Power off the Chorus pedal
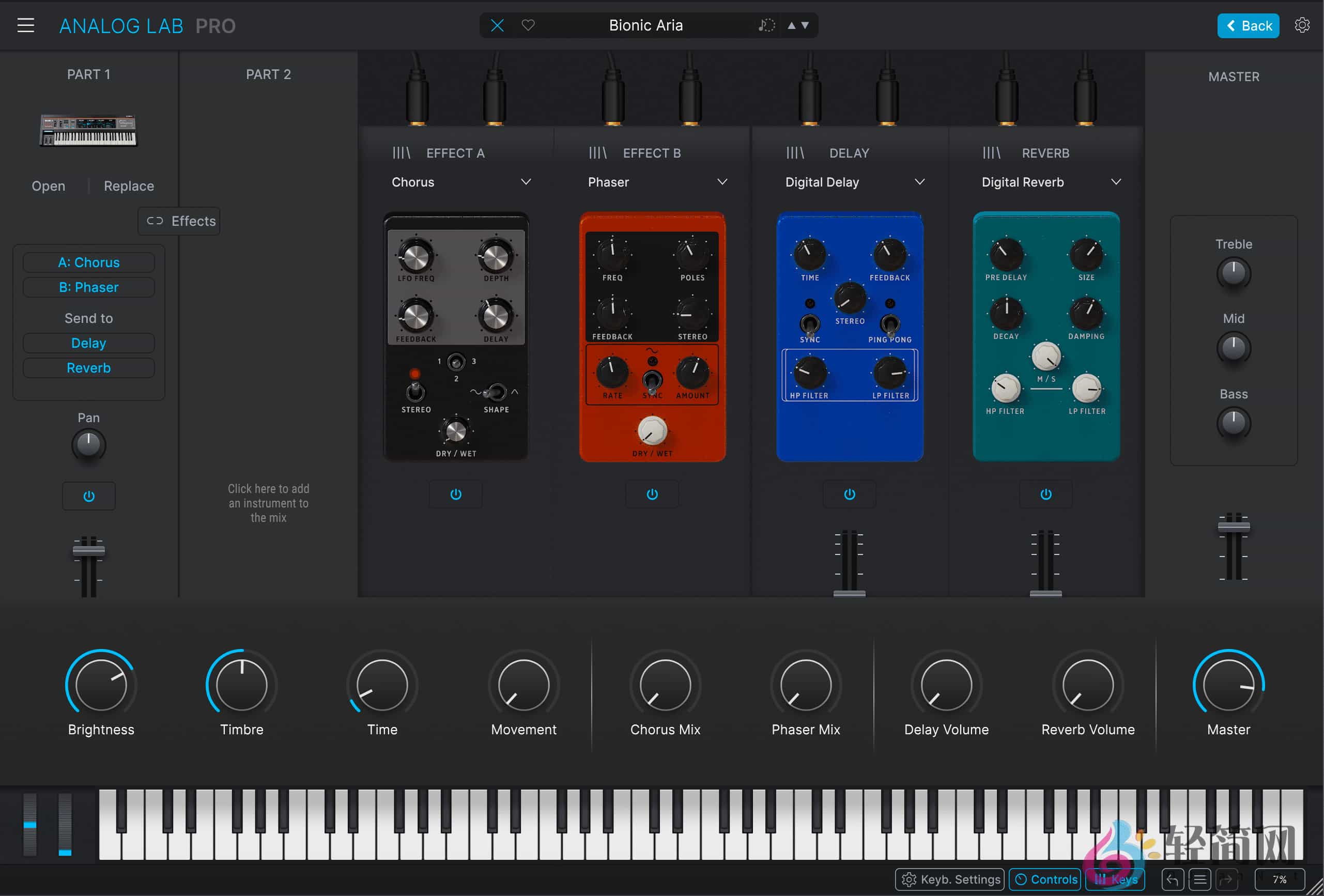The height and width of the screenshot is (896, 1324). [455, 494]
